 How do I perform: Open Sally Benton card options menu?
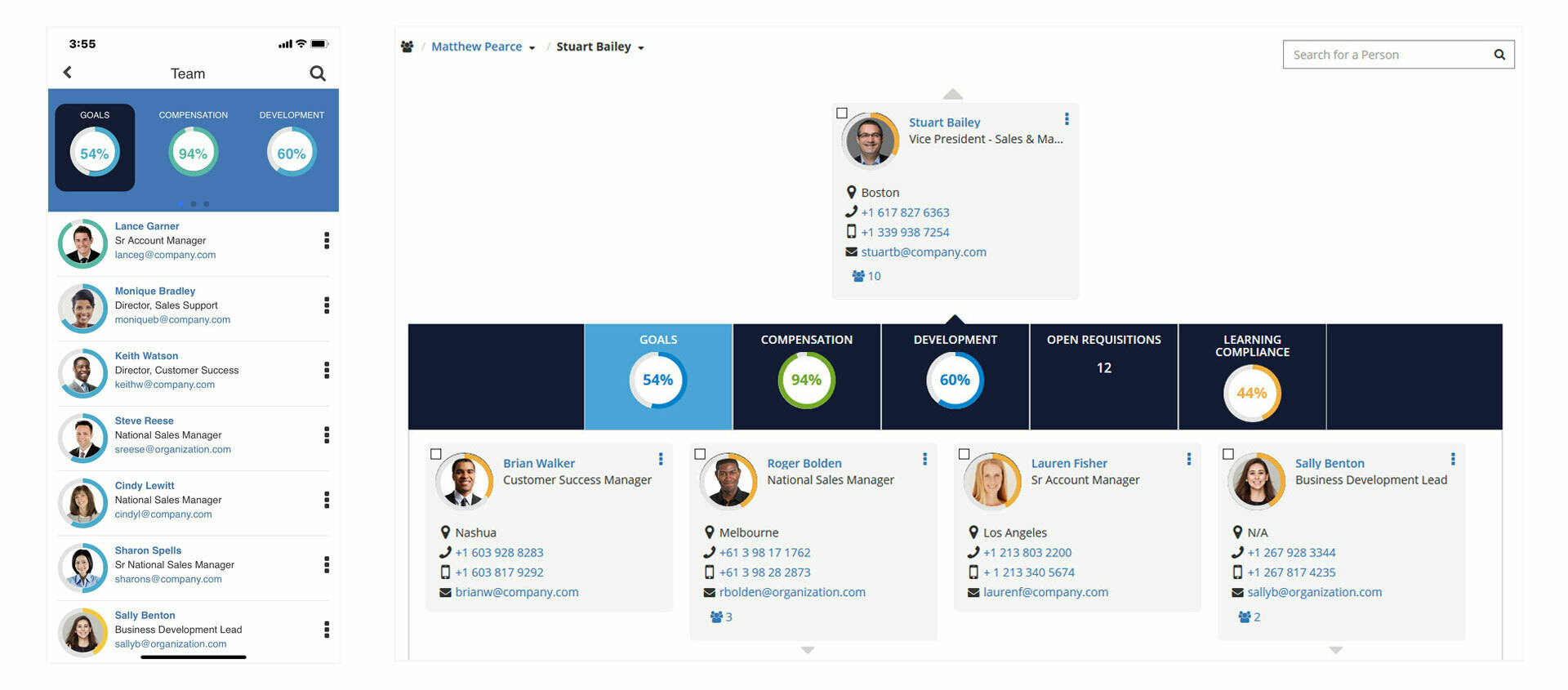point(1453,460)
